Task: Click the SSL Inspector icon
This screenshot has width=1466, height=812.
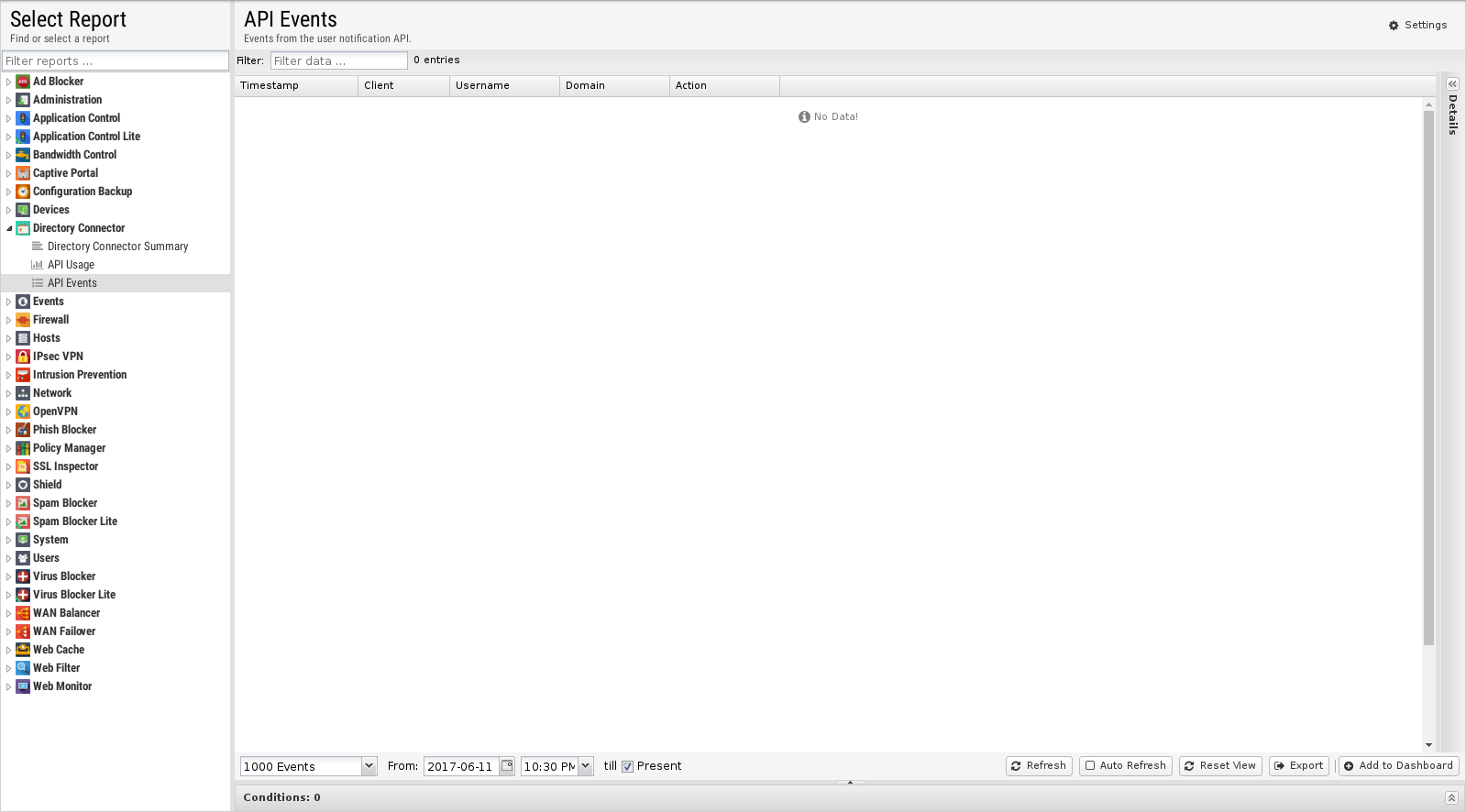Action: coord(23,466)
